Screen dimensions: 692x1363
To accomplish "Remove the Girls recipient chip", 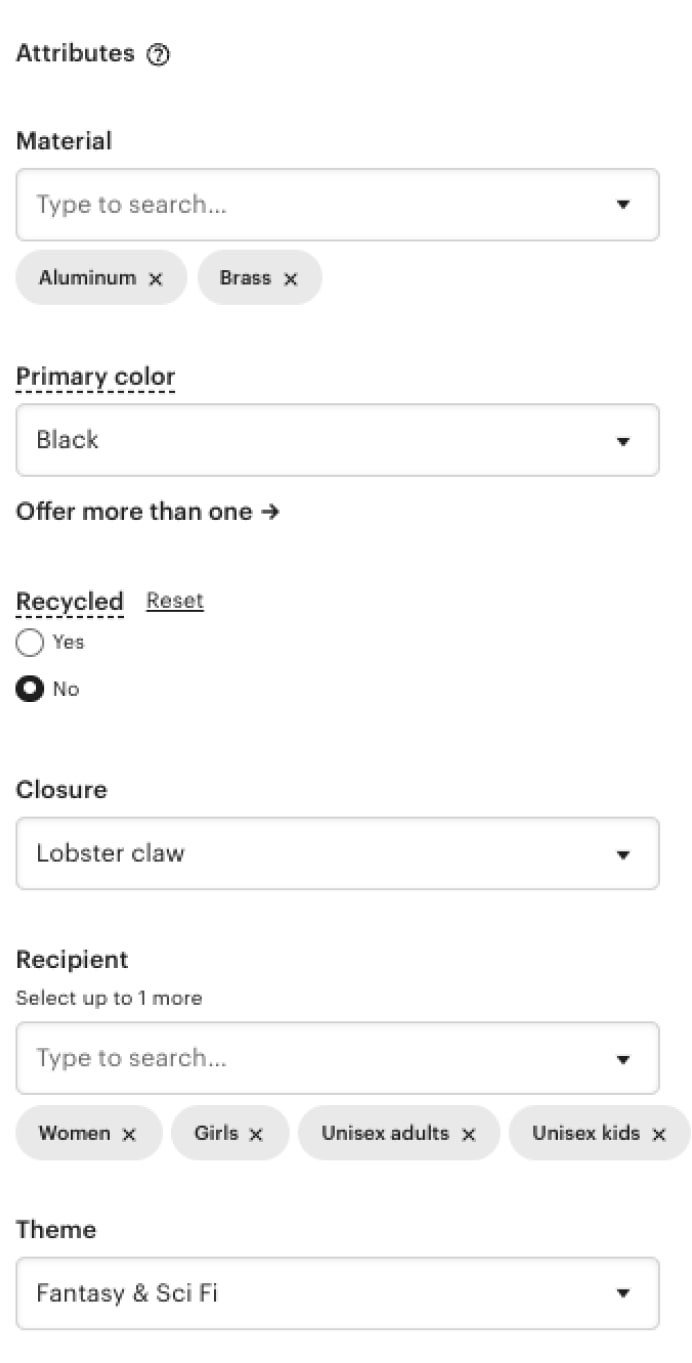I will tap(256, 1133).
